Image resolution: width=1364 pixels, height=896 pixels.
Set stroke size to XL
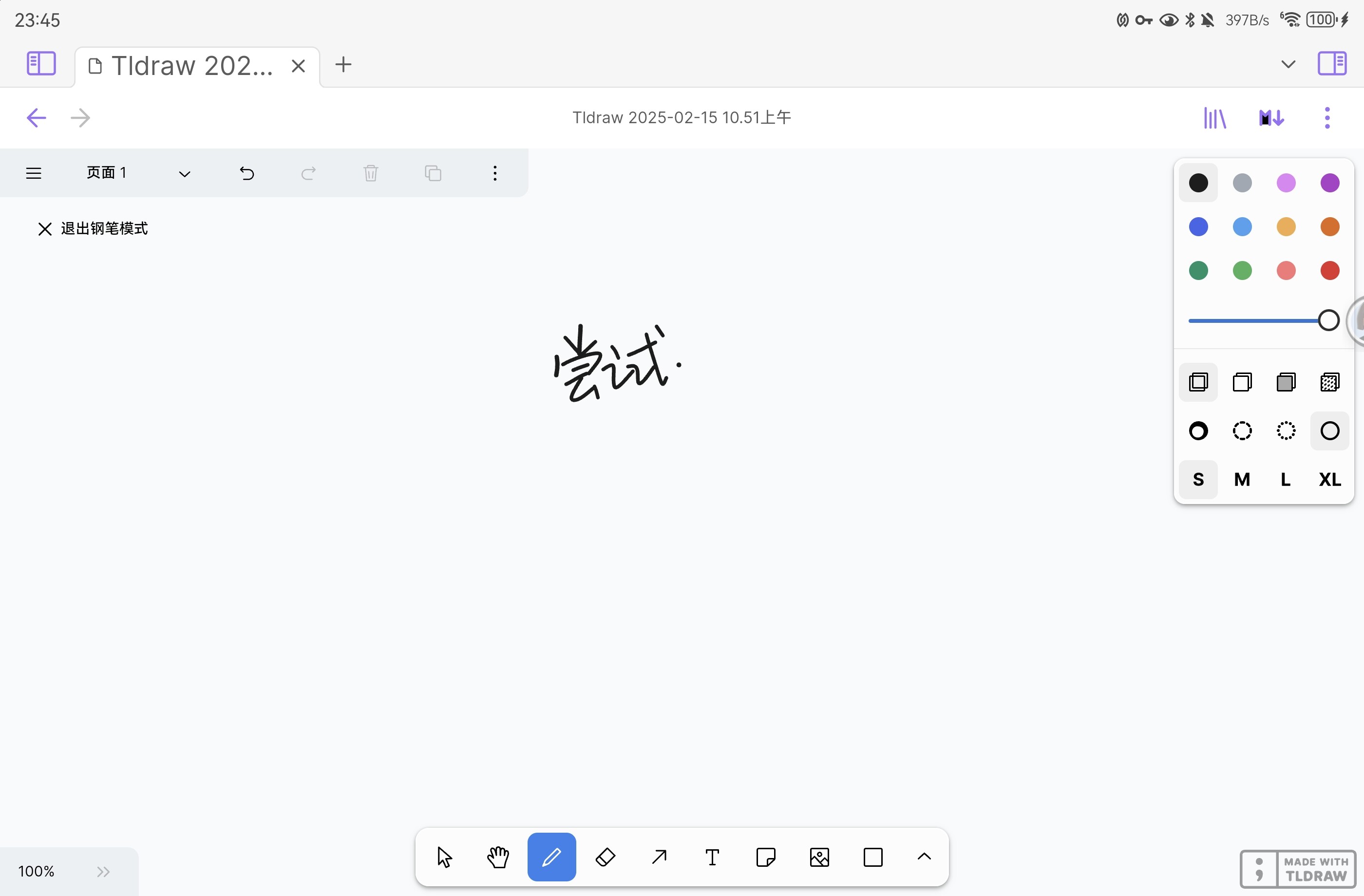pos(1329,480)
